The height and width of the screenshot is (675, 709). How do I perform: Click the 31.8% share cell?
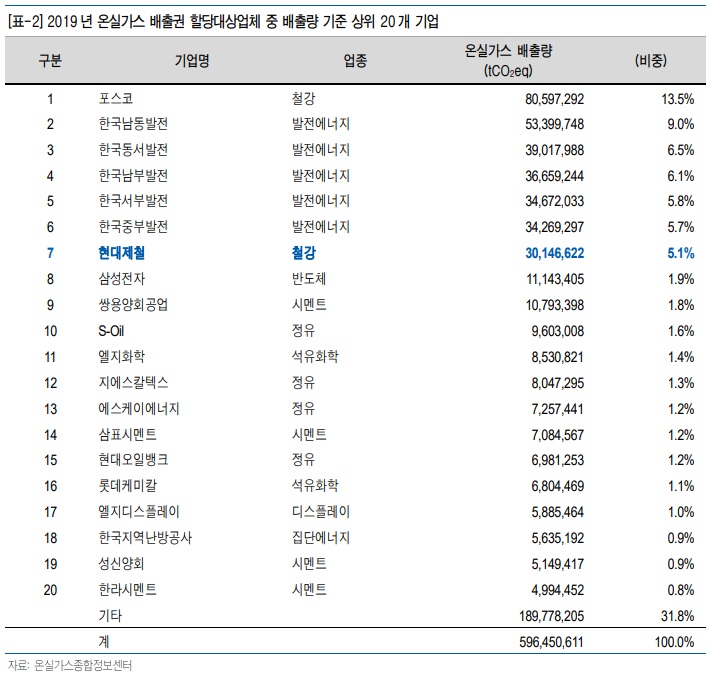tap(677, 616)
